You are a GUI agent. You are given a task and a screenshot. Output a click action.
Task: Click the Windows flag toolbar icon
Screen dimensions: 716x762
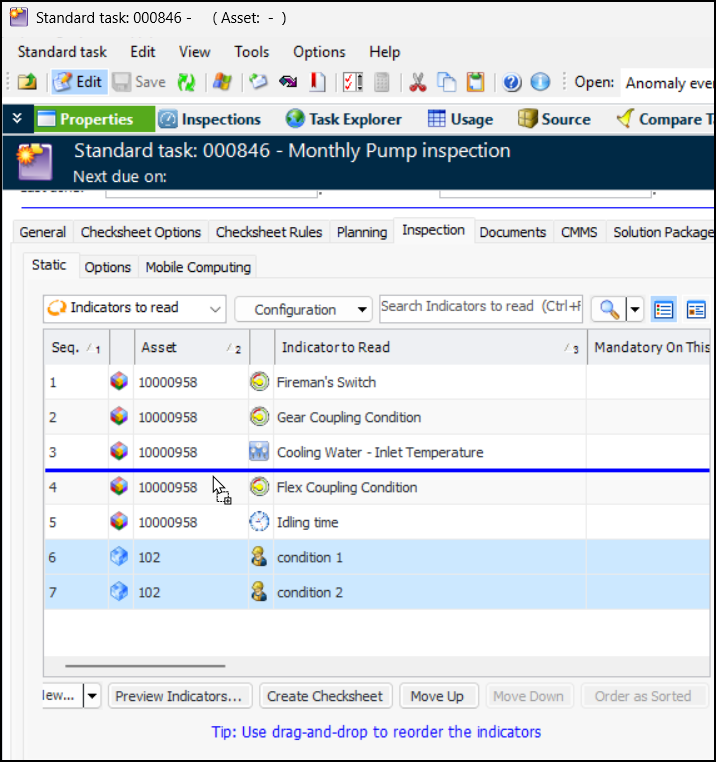point(222,82)
